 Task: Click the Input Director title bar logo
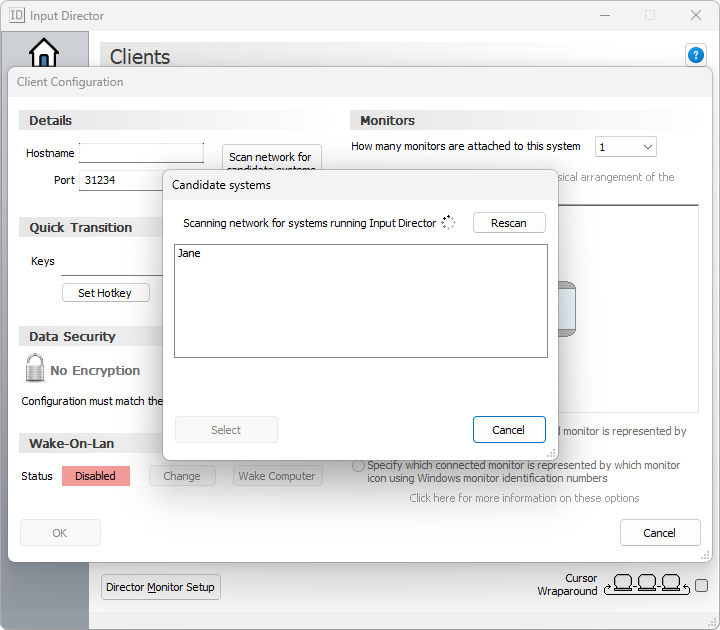click(x=17, y=15)
